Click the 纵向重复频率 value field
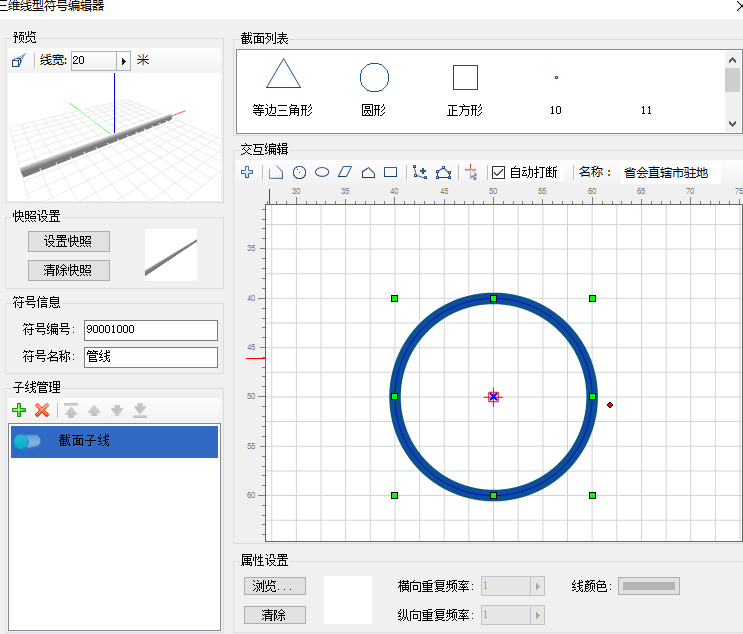 [506, 615]
